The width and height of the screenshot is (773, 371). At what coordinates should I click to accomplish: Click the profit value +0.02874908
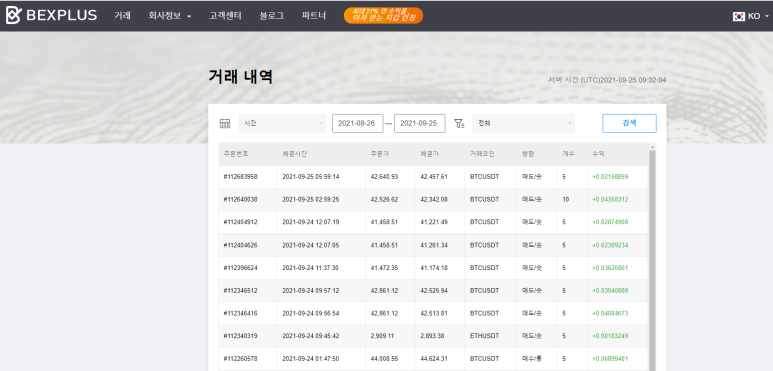610,222
